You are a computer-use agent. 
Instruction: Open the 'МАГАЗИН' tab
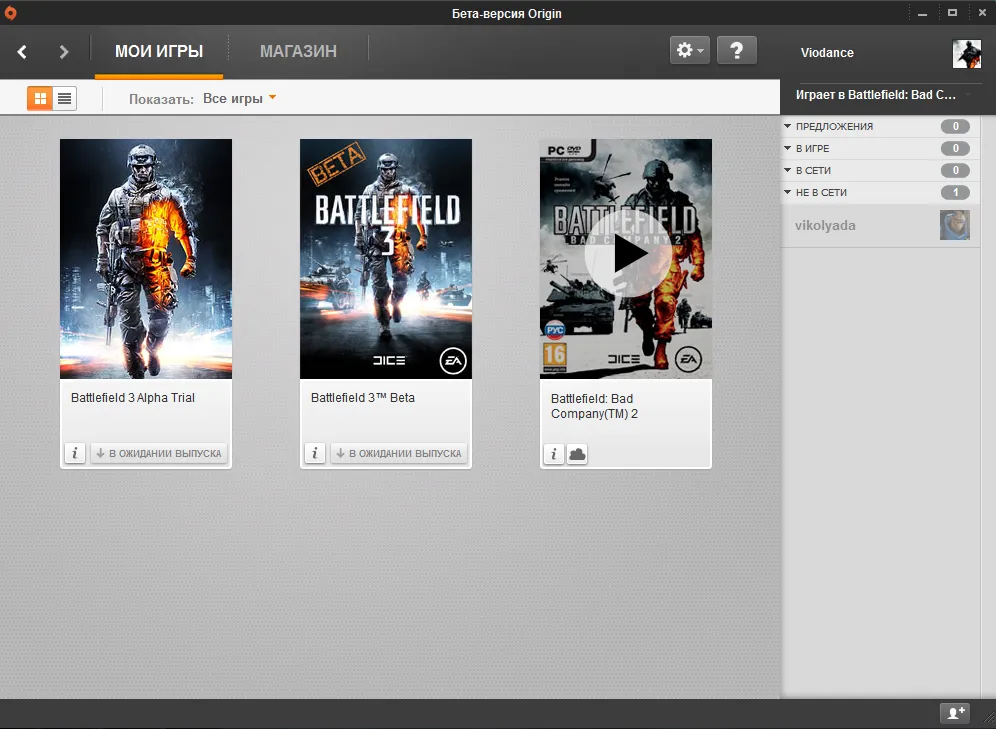(298, 51)
